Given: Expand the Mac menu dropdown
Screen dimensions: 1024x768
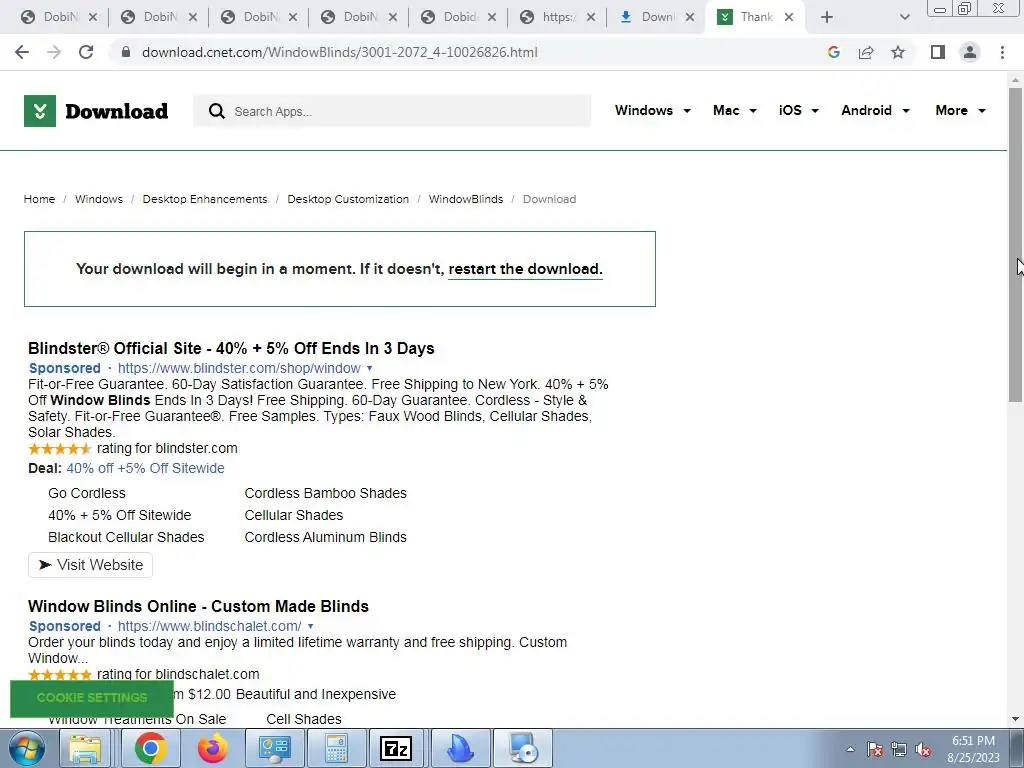Looking at the screenshot, I should [x=735, y=110].
